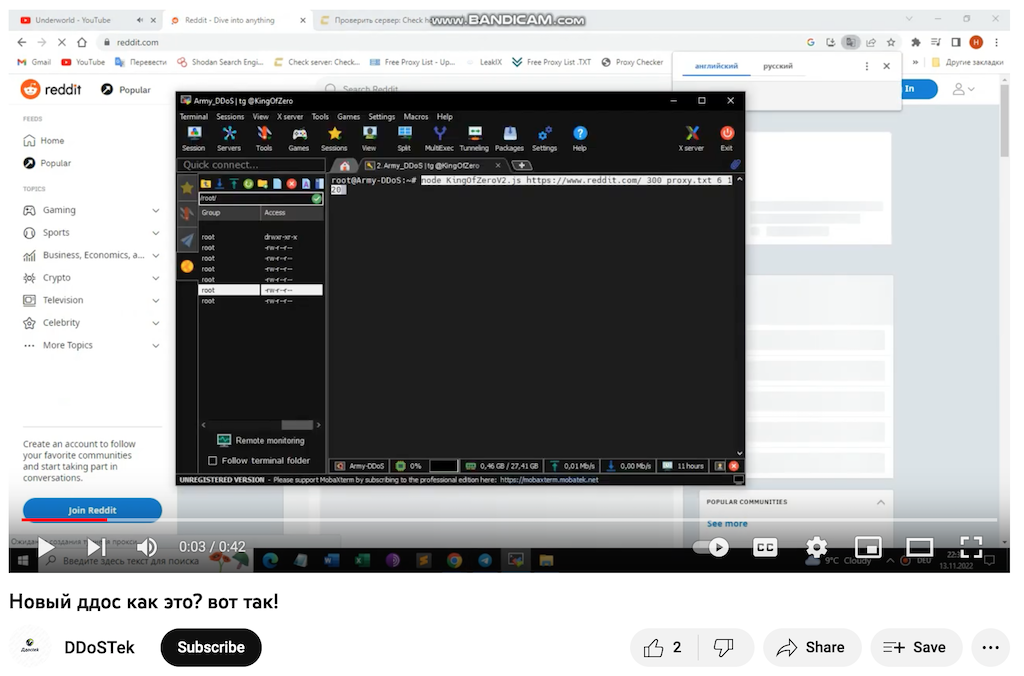This screenshot has width=1024, height=676.
Task: Click the DDoSTek channel avatar
Action: point(30,647)
